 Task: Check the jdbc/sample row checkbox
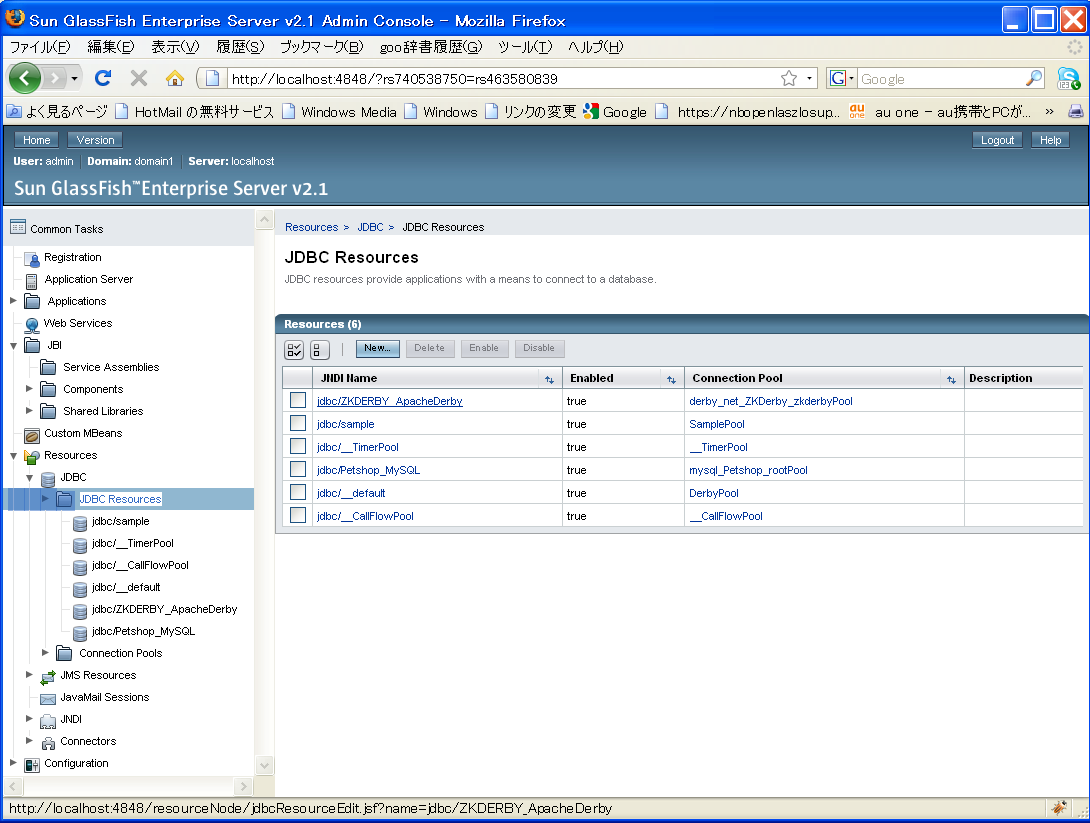(298, 423)
